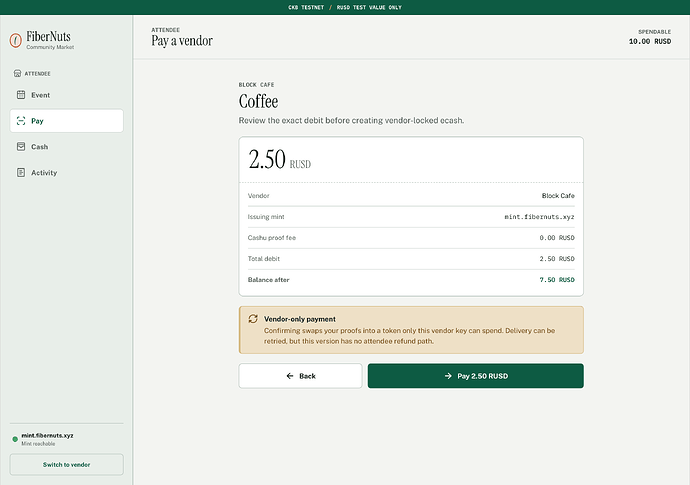Click the Review the exact debit description
The image size is (690, 485).
click(x=351, y=120)
